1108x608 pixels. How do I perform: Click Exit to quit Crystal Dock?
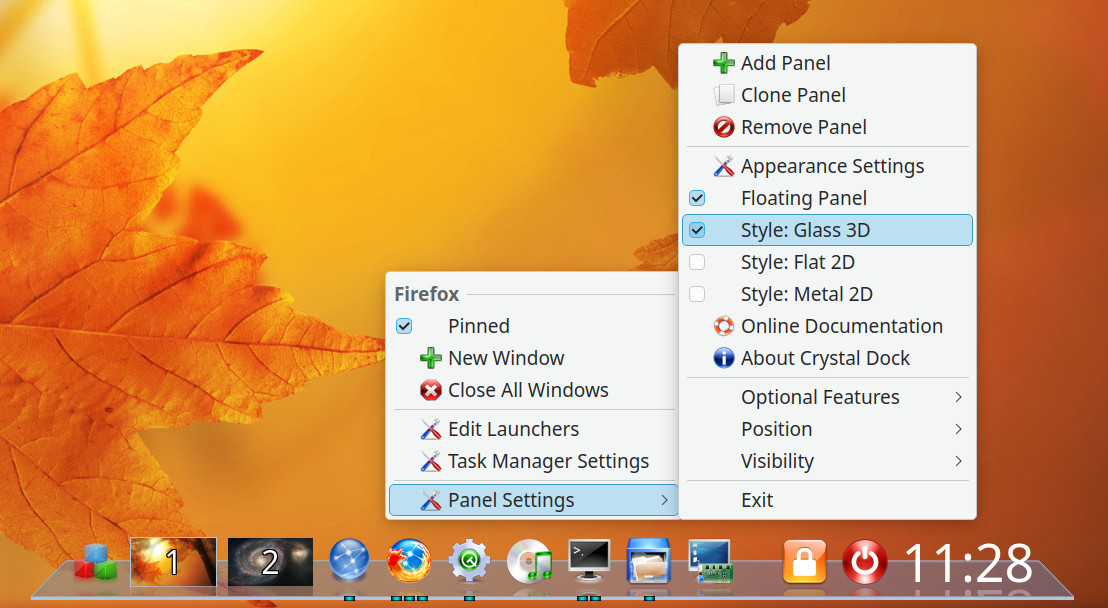pyautogui.click(x=757, y=499)
